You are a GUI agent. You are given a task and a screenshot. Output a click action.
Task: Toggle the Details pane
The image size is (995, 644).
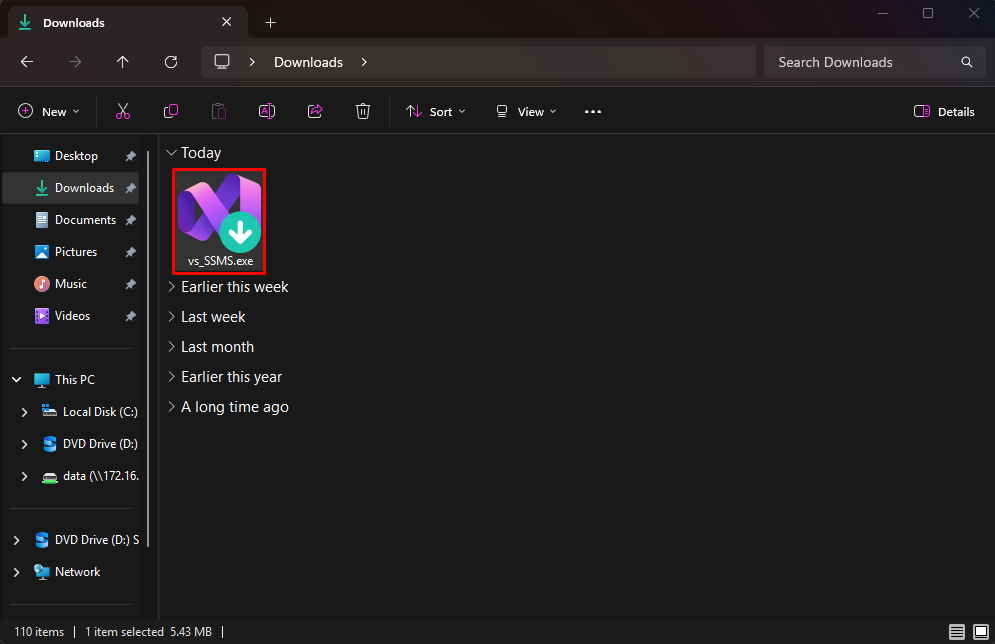[x=944, y=112]
